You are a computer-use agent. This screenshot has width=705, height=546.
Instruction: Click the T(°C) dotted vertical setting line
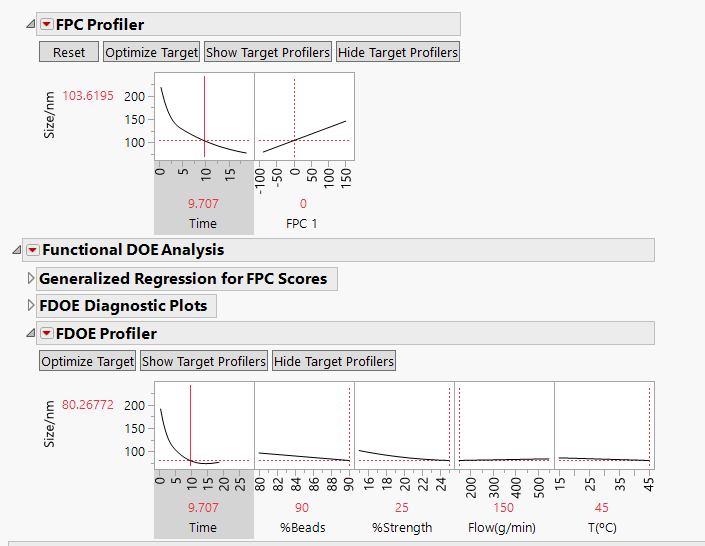click(x=649, y=426)
